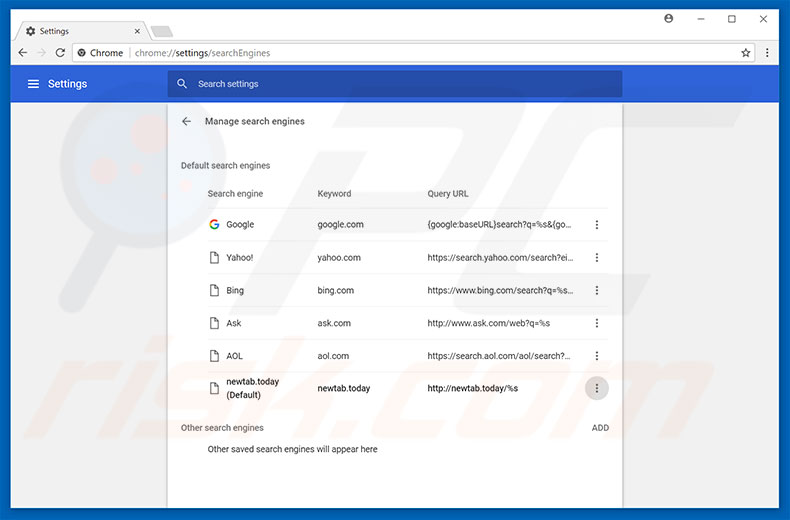Click the page icon next to Ask

click(x=214, y=323)
